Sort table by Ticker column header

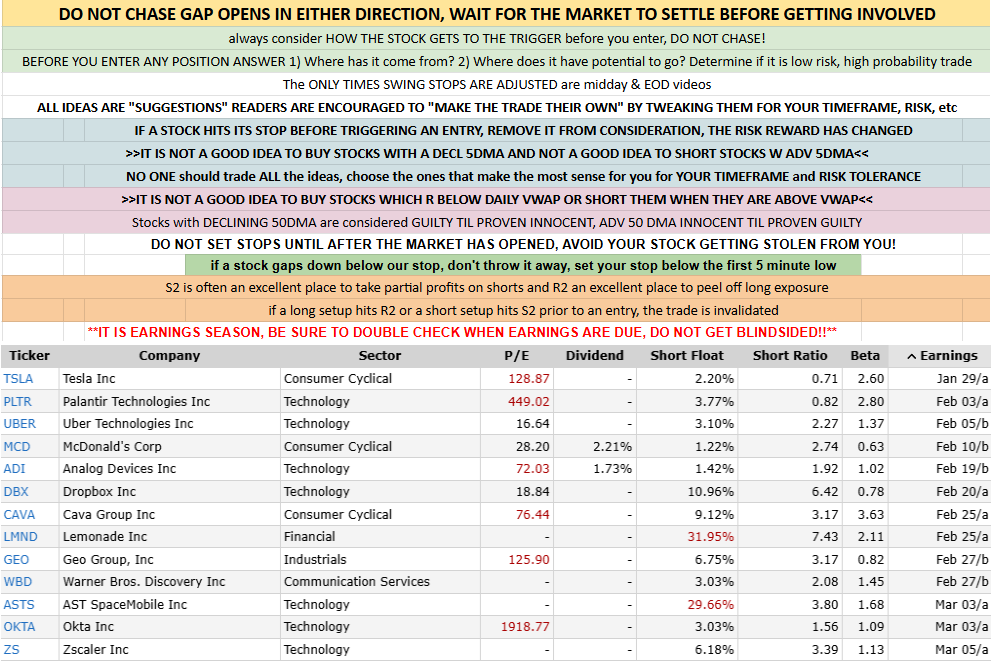click(x=30, y=355)
